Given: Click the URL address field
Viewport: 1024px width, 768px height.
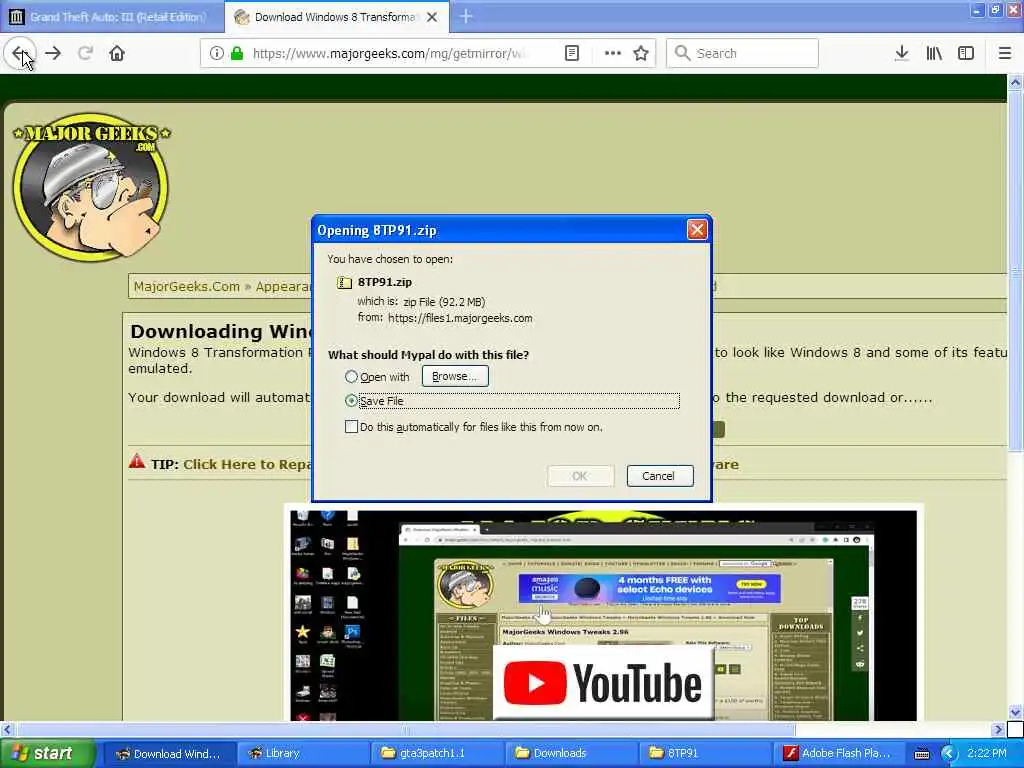Looking at the screenshot, I should click(389, 54).
